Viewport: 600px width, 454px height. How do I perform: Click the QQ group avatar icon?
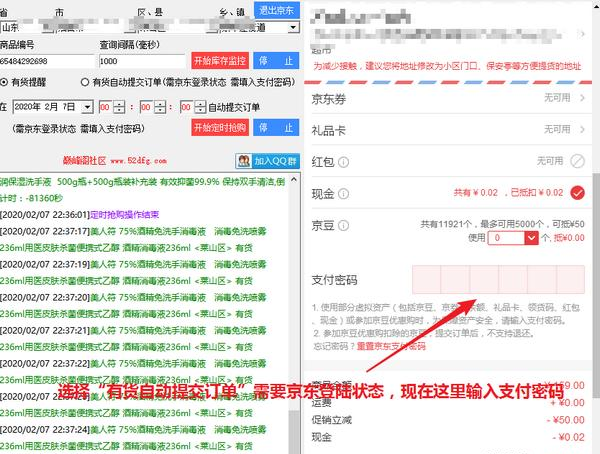click(243, 161)
